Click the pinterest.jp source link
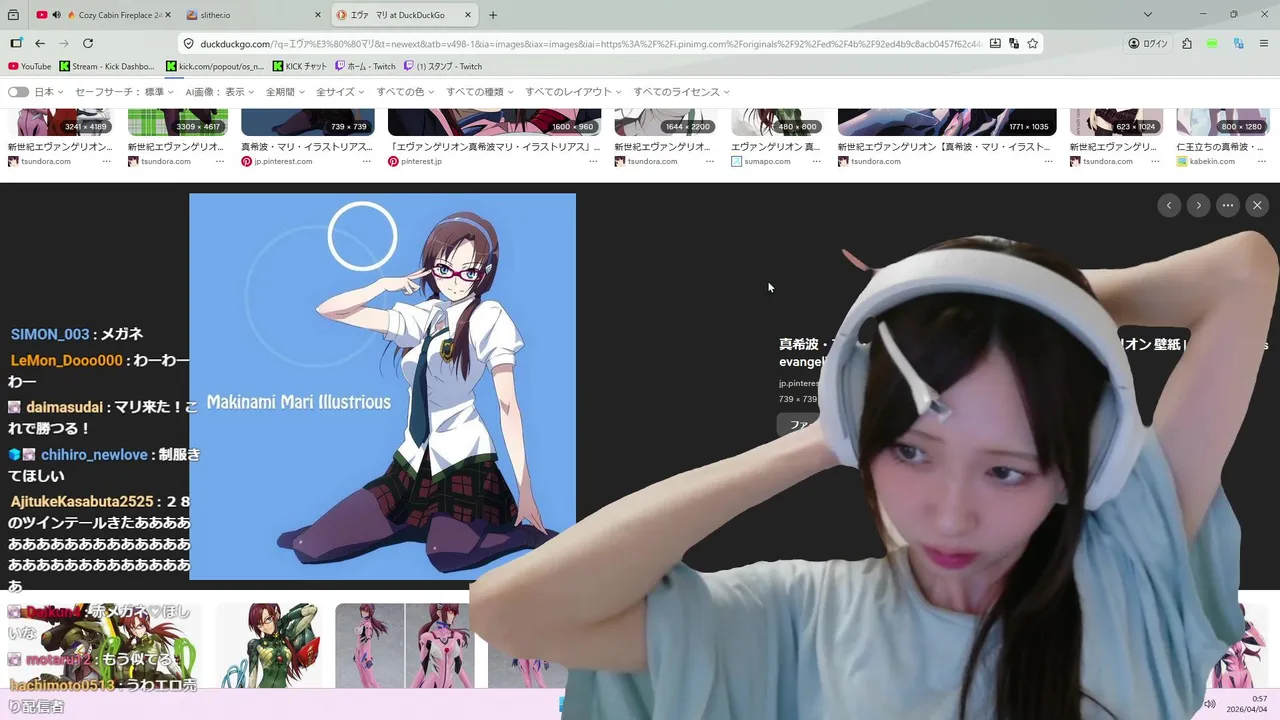The height and width of the screenshot is (720, 1280). point(421,161)
